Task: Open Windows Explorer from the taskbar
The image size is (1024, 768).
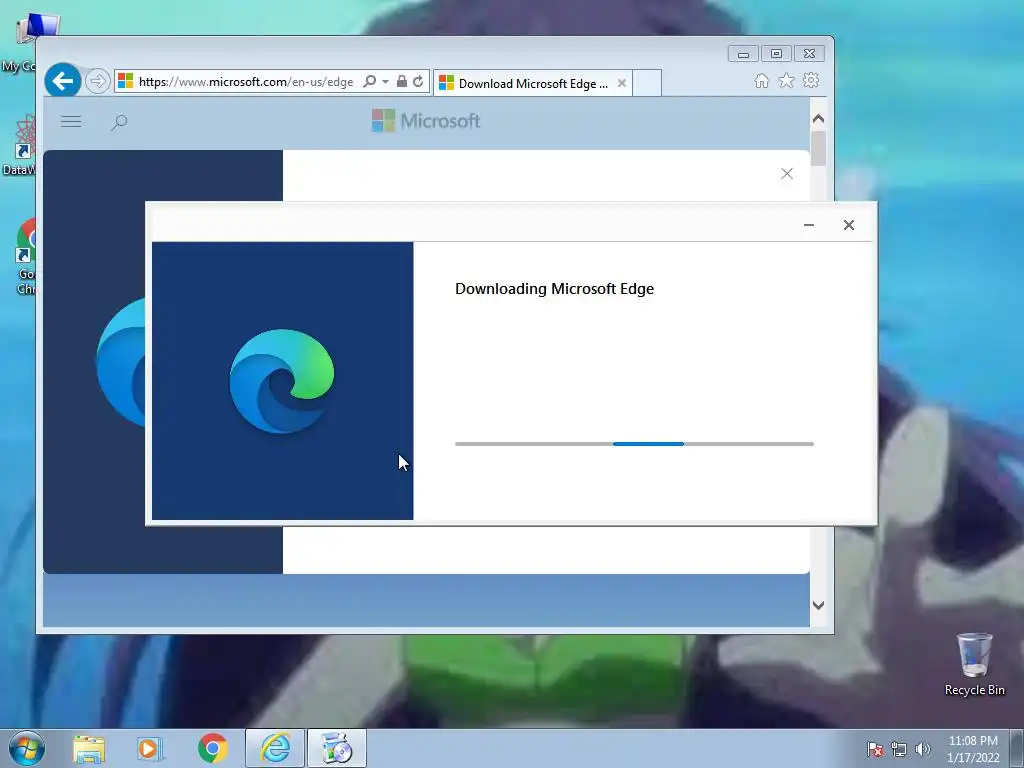Action: tap(89, 748)
